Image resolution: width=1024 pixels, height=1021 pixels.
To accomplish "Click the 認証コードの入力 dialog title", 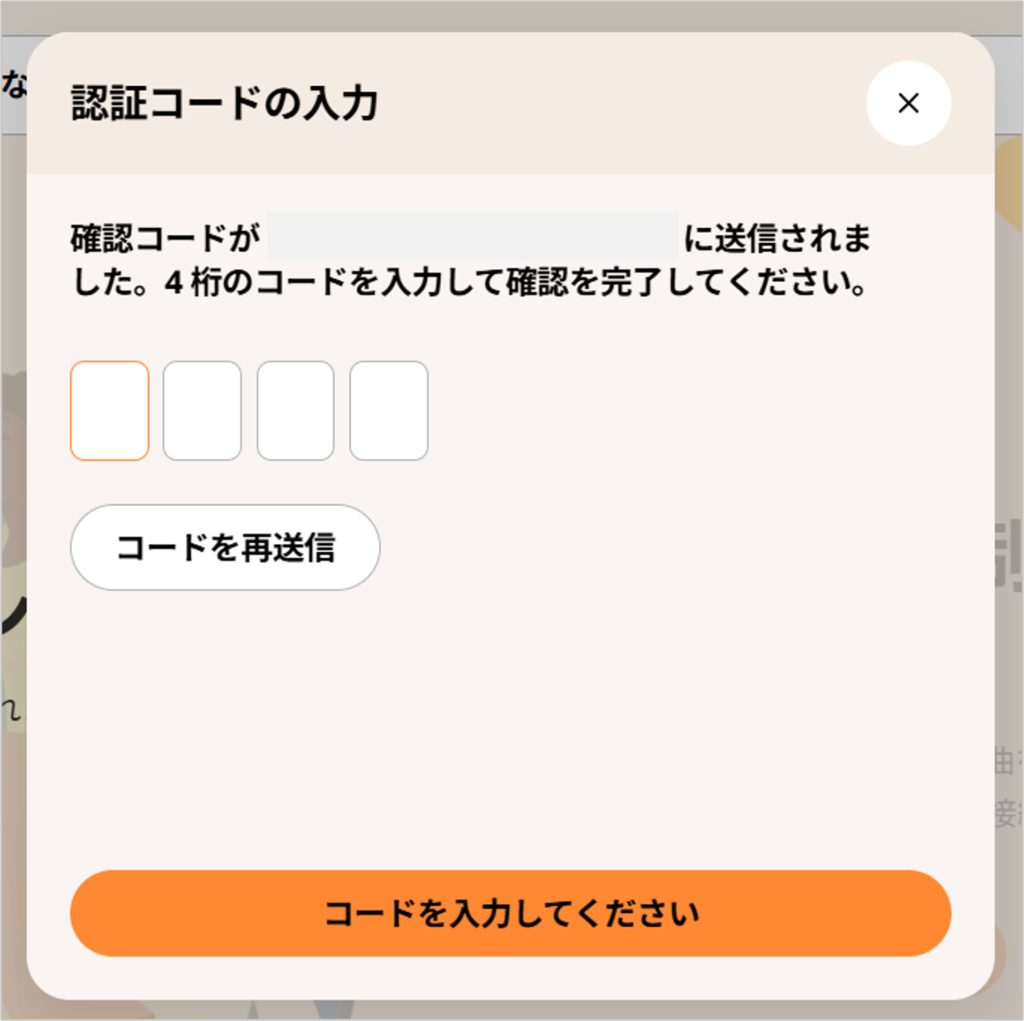I will [x=222, y=103].
